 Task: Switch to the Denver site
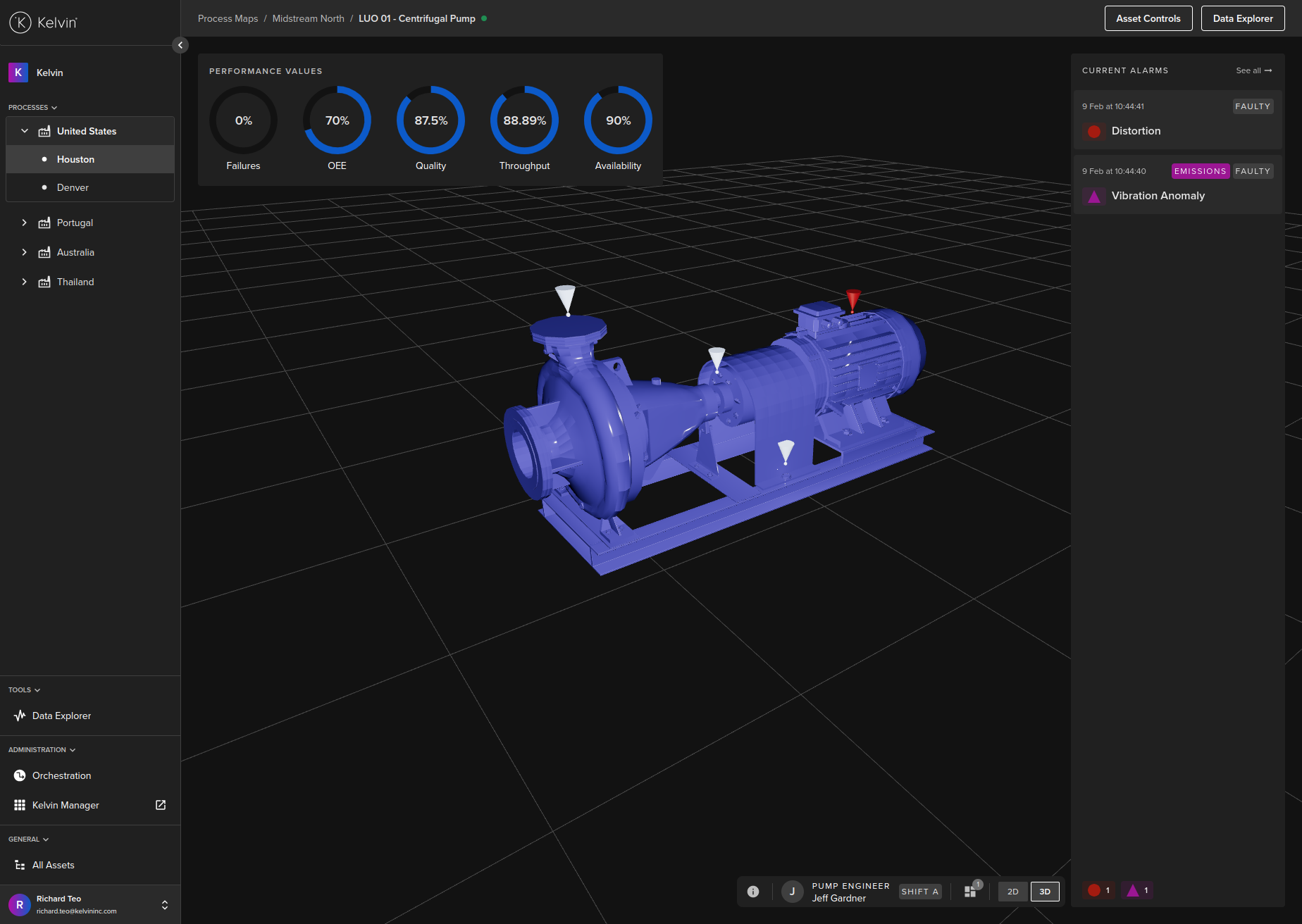coord(73,187)
